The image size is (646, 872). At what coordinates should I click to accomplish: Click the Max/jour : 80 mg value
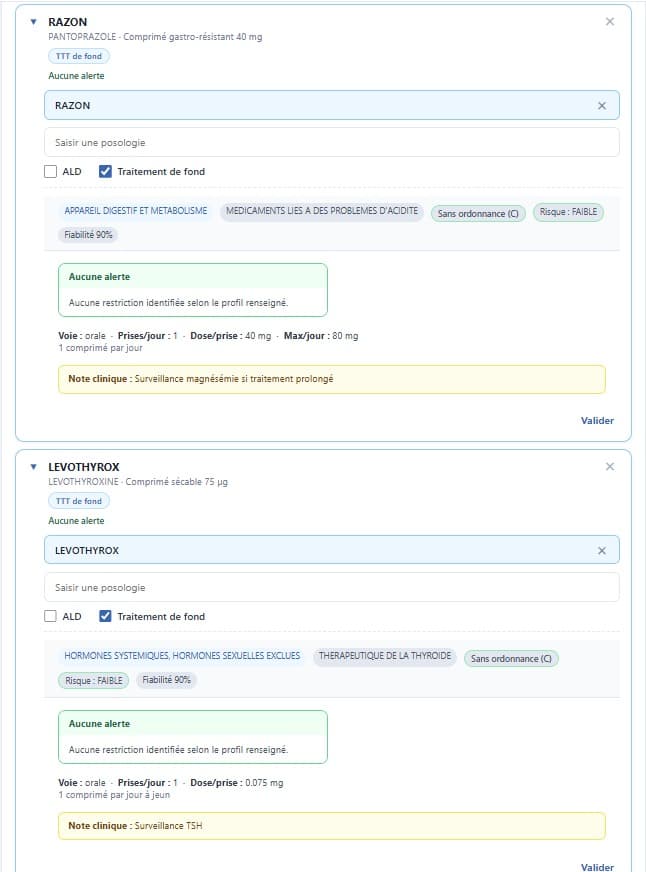(x=321, y=336)
